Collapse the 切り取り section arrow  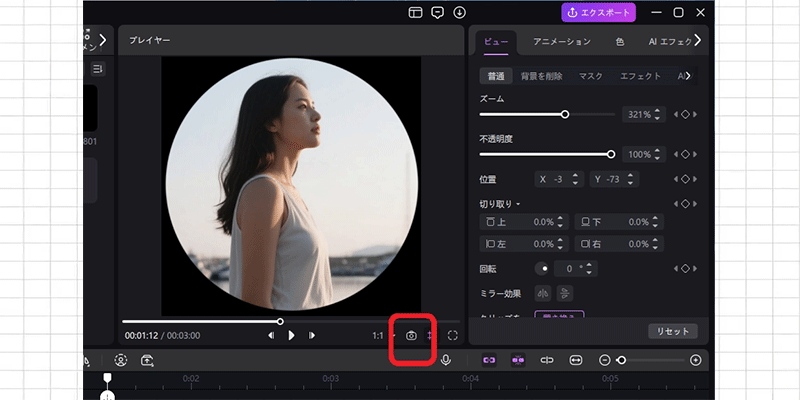[x=518, y=204]
